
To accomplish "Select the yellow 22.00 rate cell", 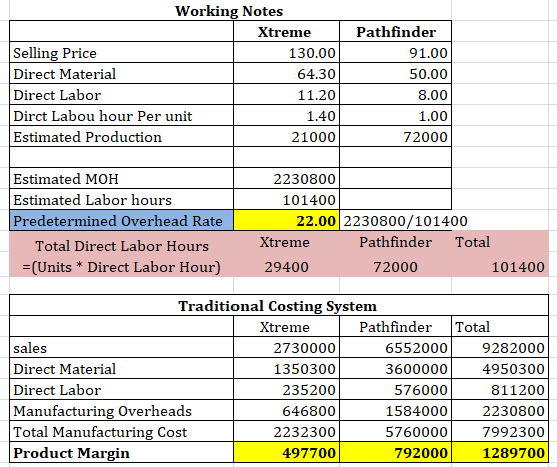I will 286,221.
